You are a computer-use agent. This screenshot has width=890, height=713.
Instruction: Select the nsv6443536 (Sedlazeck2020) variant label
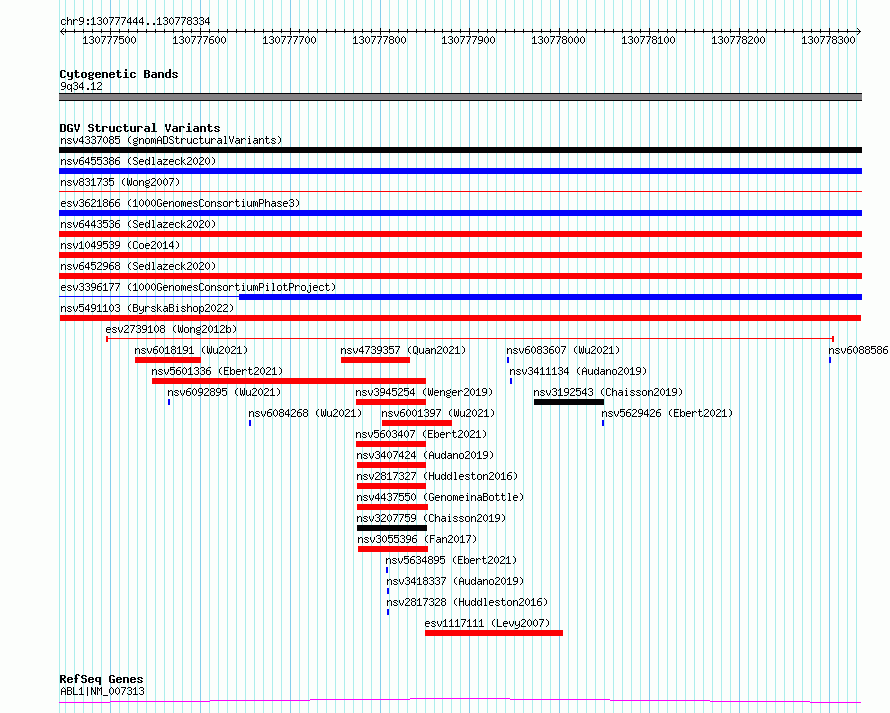[138, 224]
